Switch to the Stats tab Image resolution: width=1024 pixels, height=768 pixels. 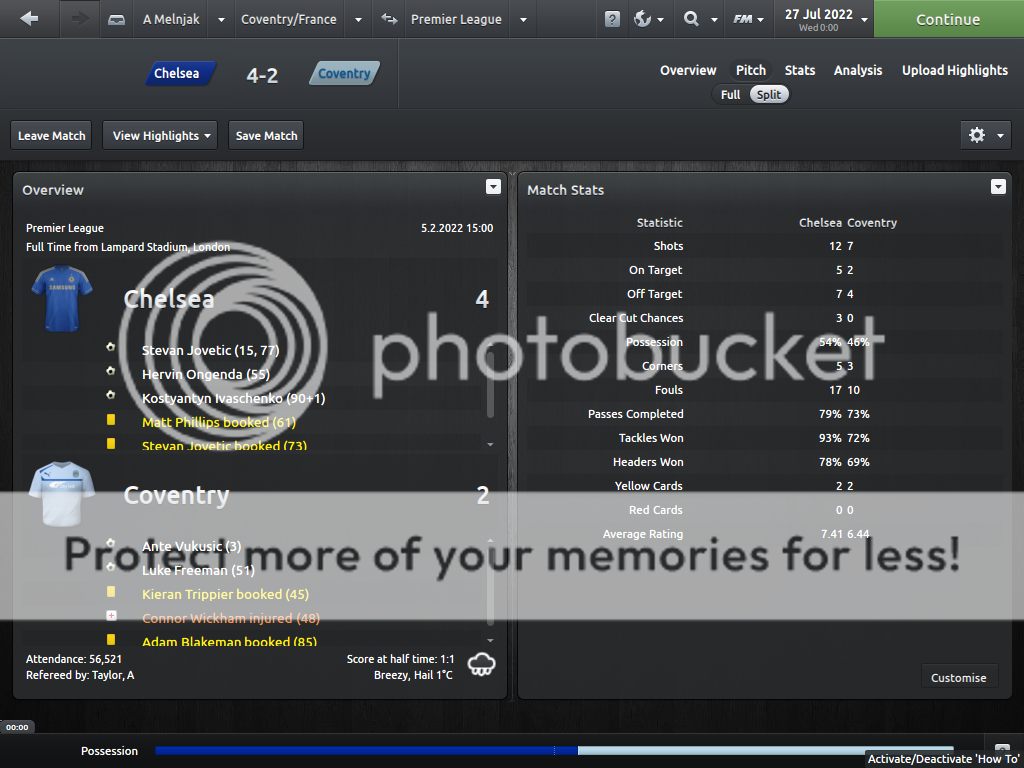pos(799,70)
